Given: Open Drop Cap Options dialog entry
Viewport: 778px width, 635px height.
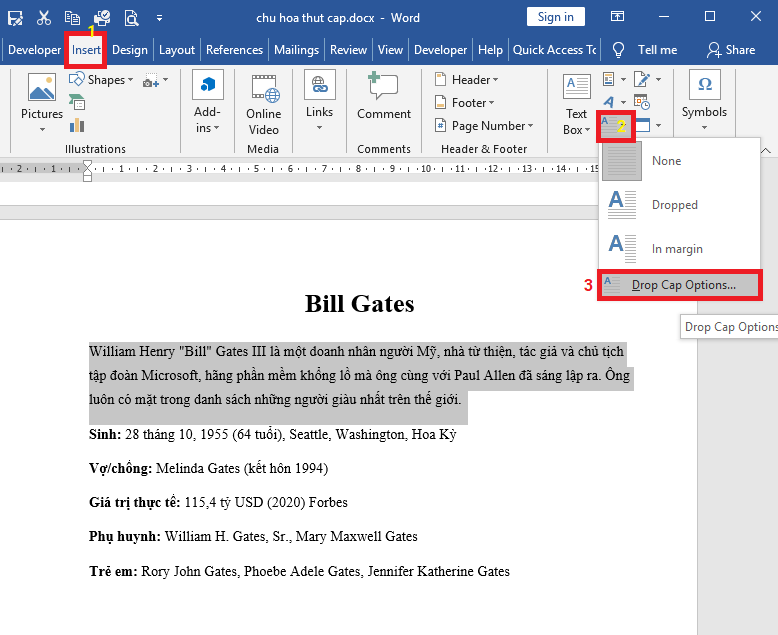Looking at the screenshot, I should coord(679,285).
